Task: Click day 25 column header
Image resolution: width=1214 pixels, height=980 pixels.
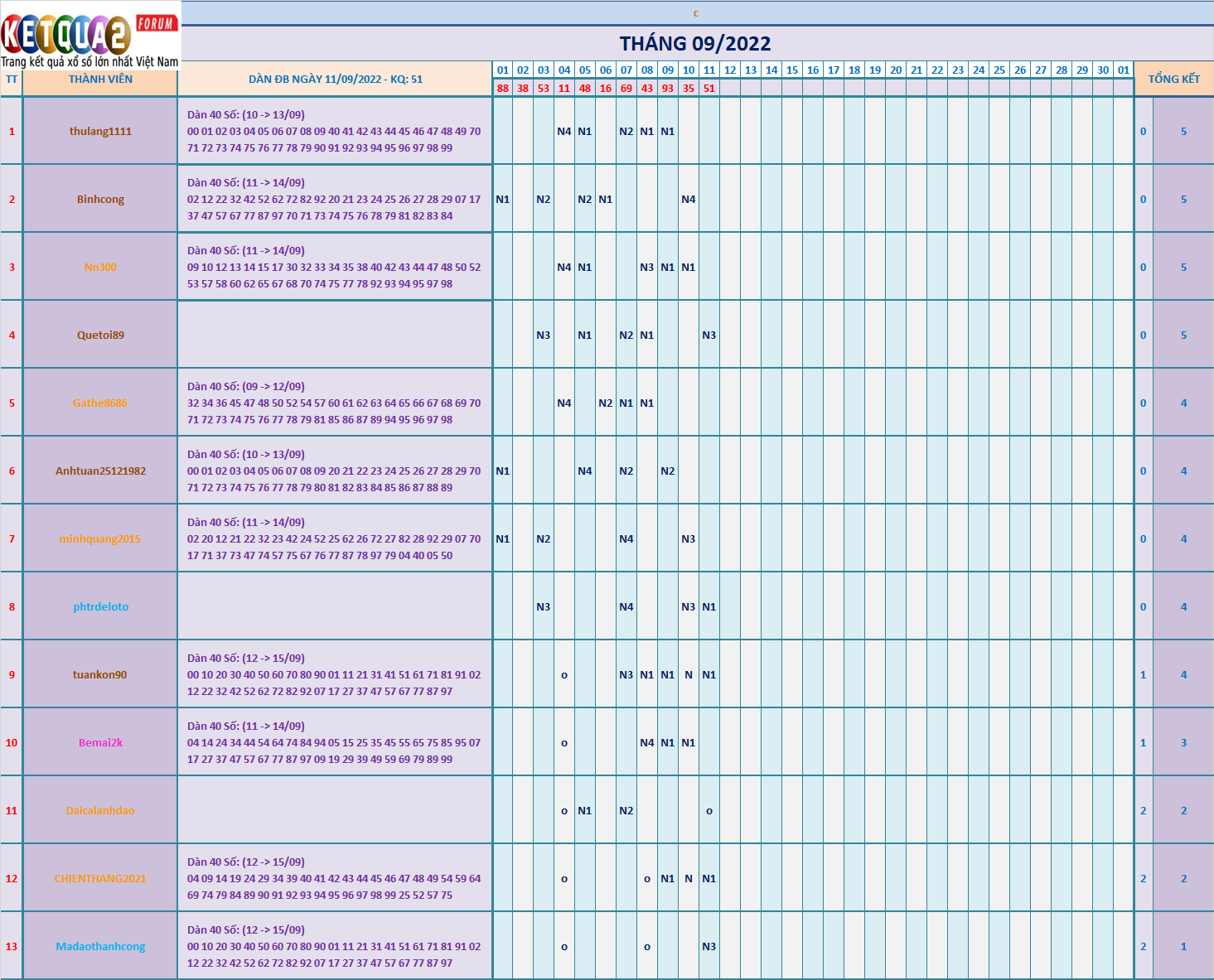Action: pos(999,70)
